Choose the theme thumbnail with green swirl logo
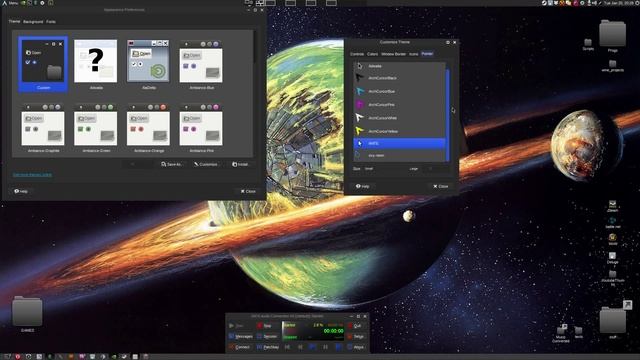This screenshot has width=640, height=360. [x=148, y=64]
